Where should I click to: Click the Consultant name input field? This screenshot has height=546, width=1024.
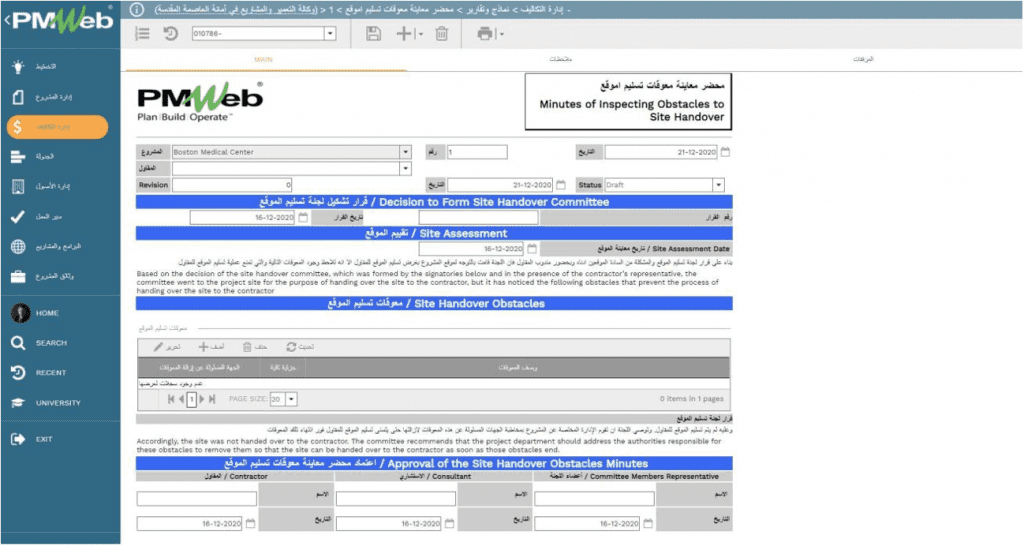coord(396,499)
